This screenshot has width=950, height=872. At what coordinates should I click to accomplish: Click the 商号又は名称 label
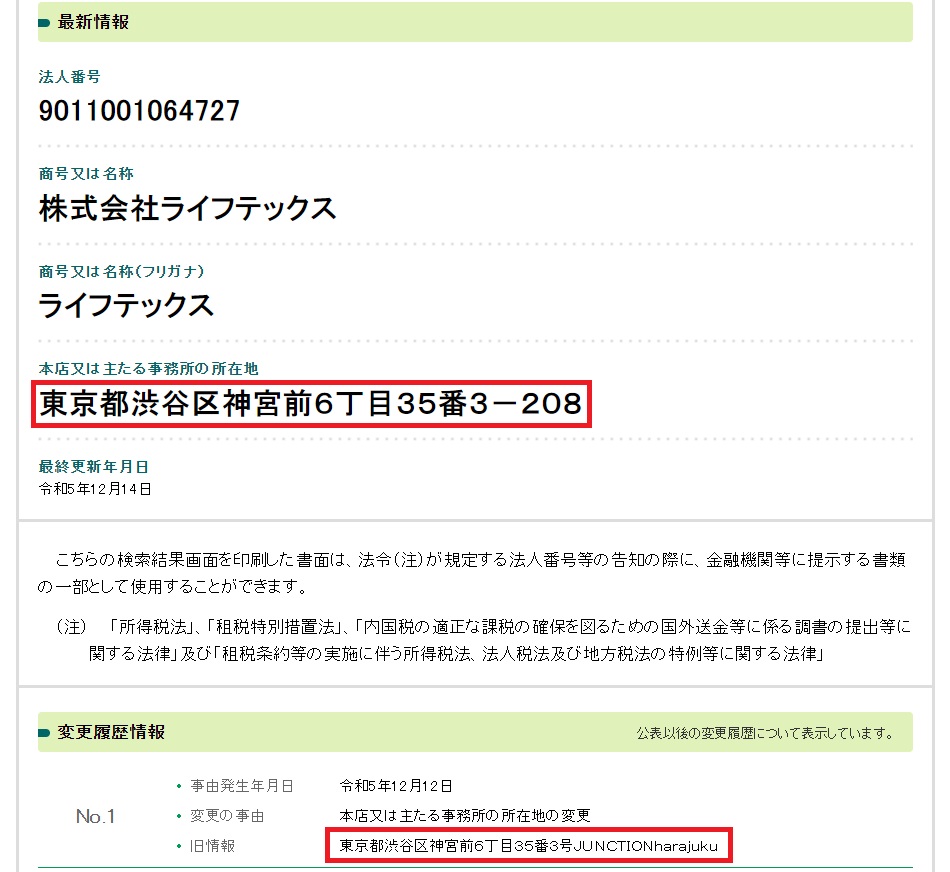[x=86, y=174]
